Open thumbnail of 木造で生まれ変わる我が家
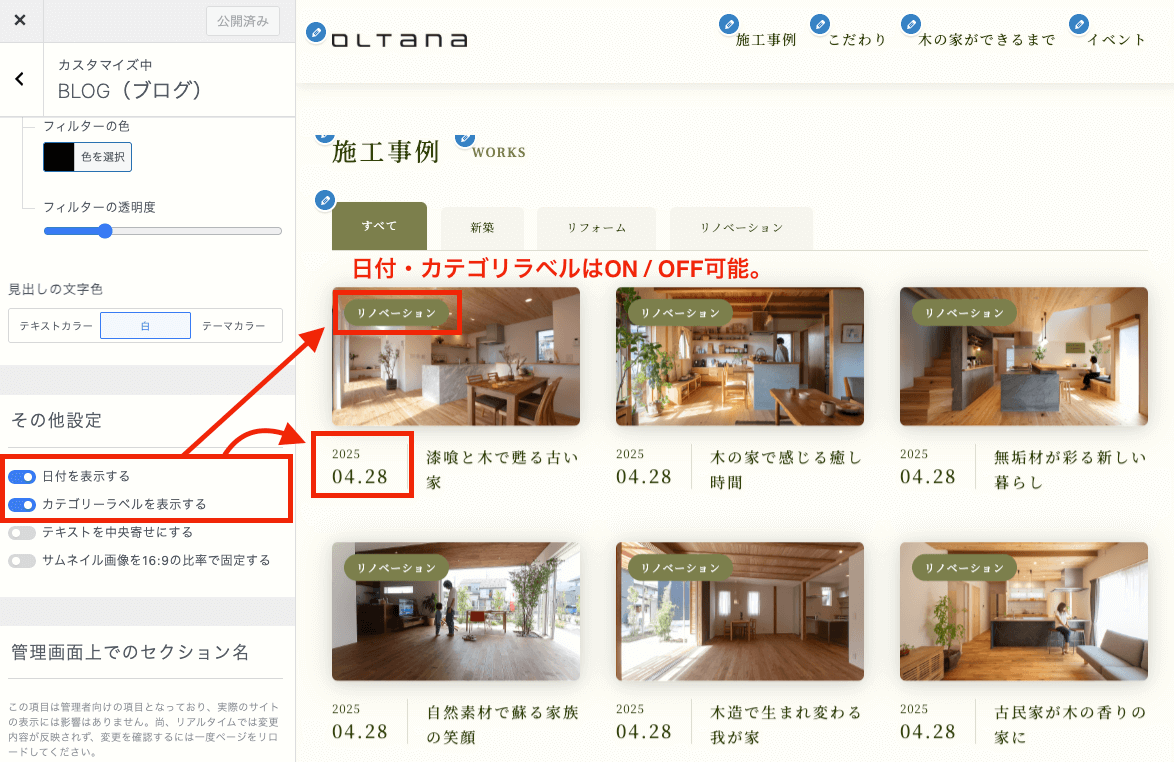Screen dimensions: 1174x762 [740, 612]
